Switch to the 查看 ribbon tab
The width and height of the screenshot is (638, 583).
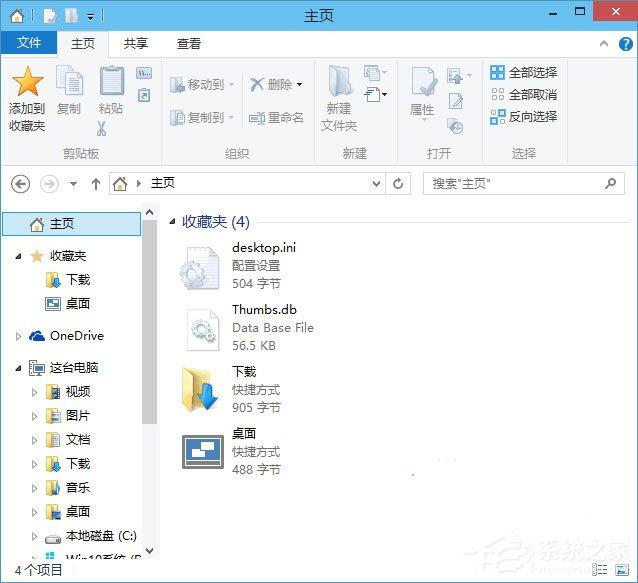click(x=189, y=44)
